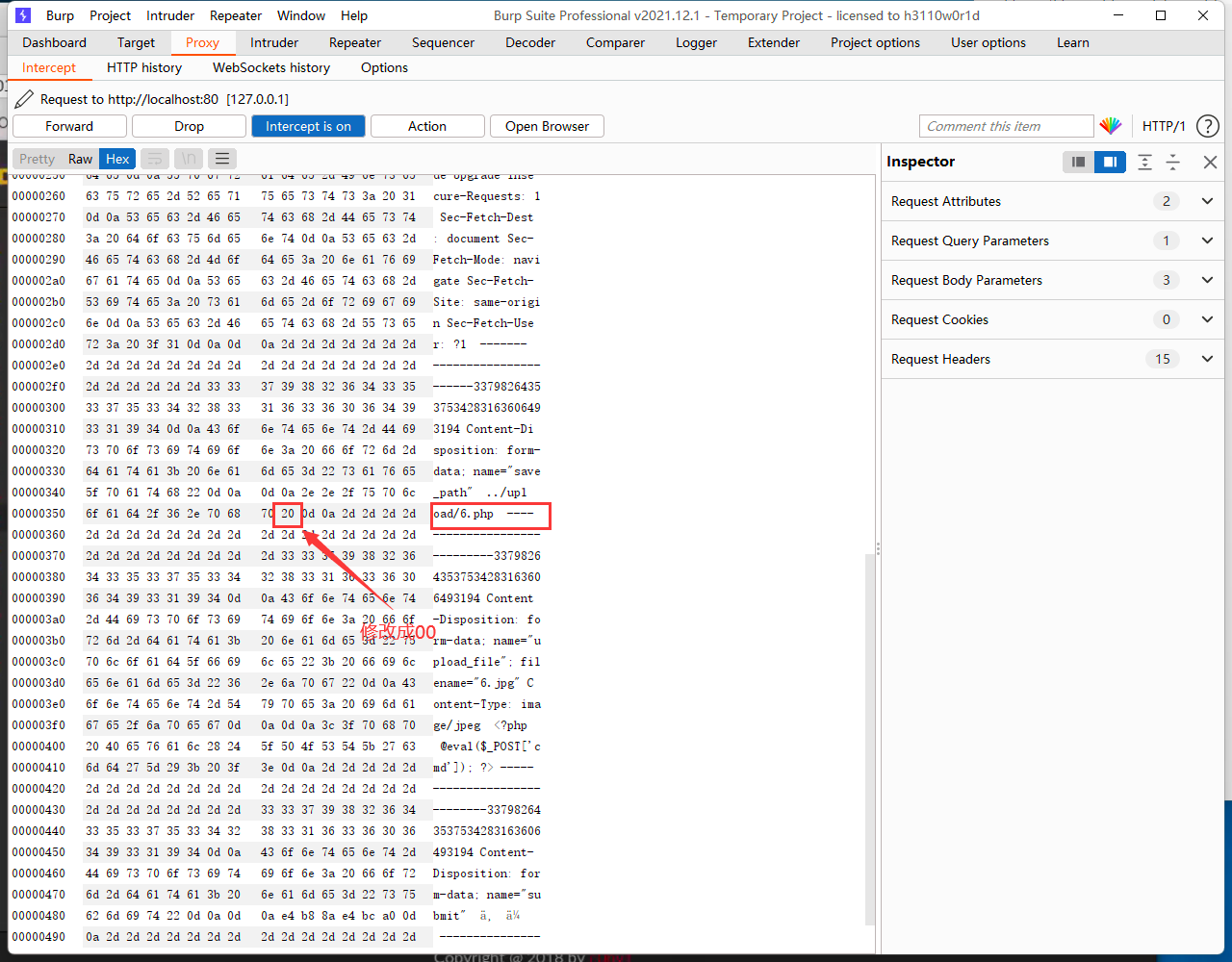Expand all Inspector sections icon
Viewport: 1232px width, 962px height.
[x=1144, y=162]
